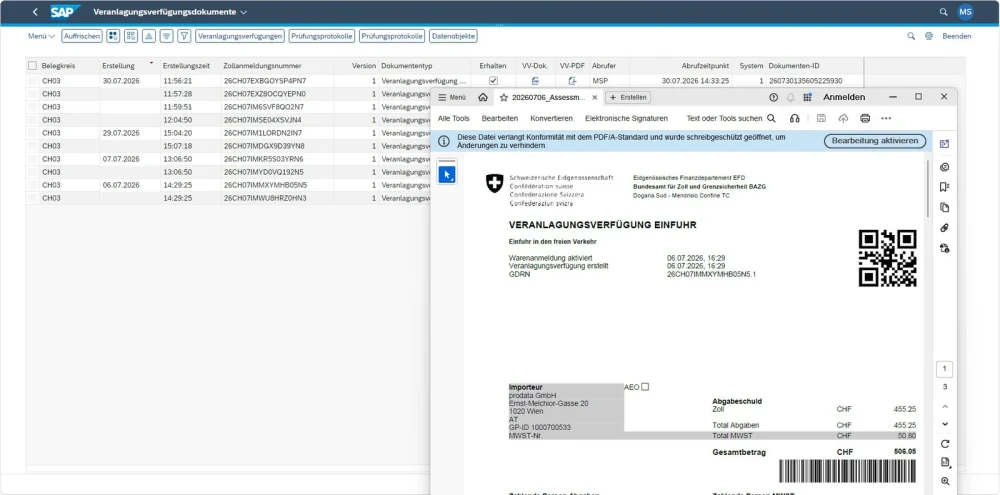This screenshot has width=1000, height=495.
Task: Open Acrobat more options ellipsis
Action: 886,118
